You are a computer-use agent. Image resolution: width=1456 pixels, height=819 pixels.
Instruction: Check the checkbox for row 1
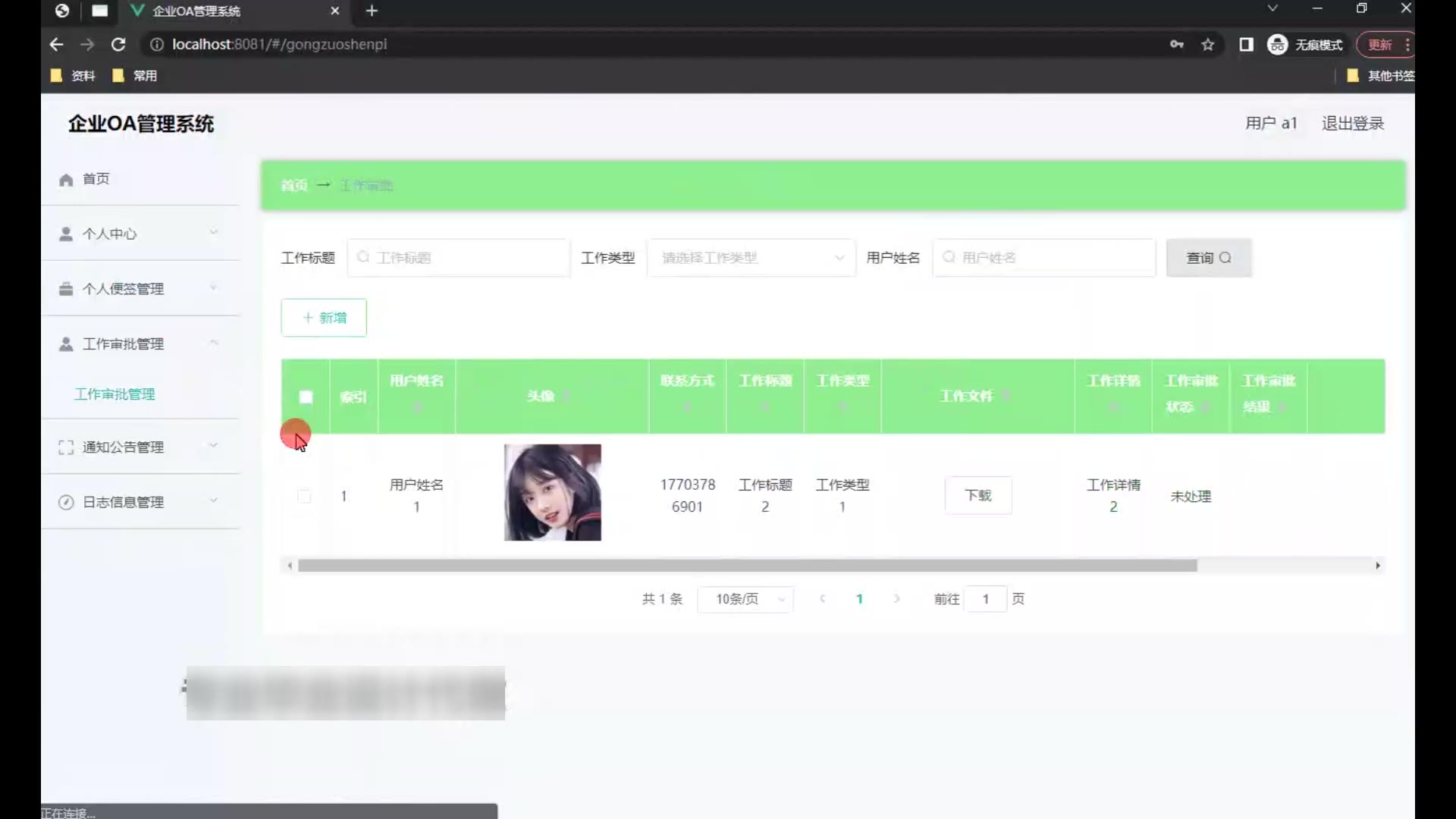304,496
